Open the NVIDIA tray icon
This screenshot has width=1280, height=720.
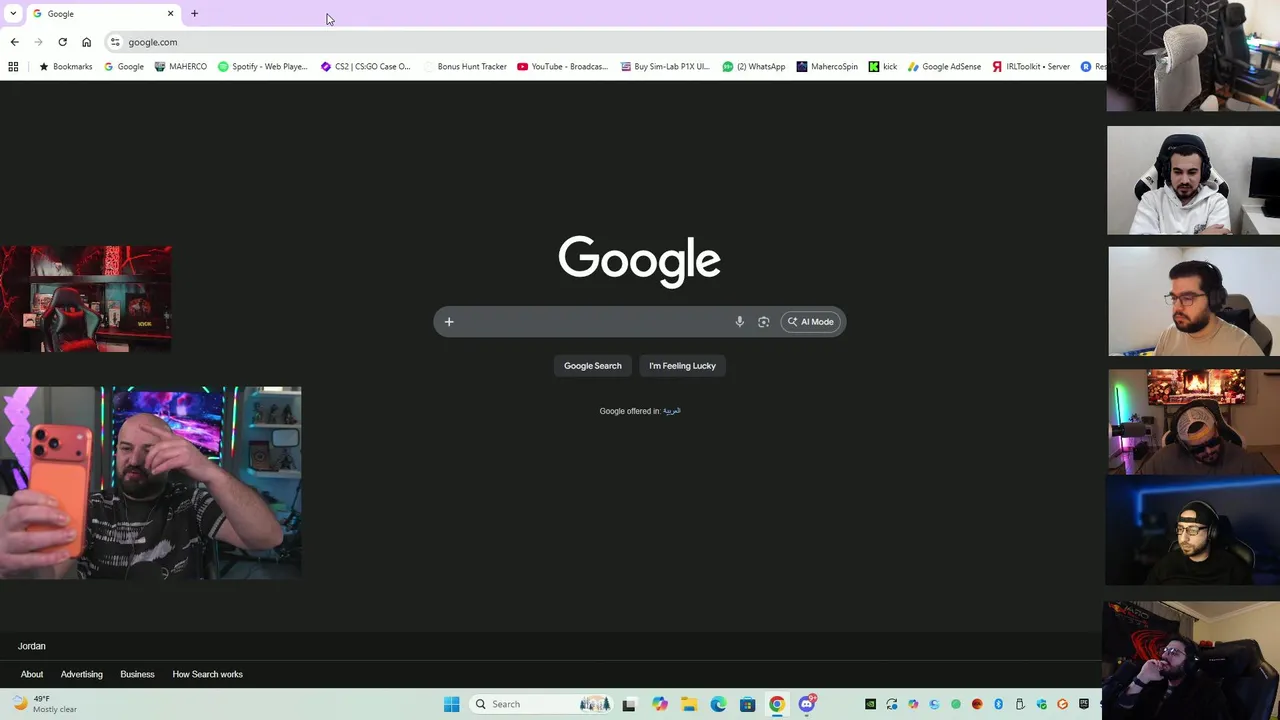[871, 704]
